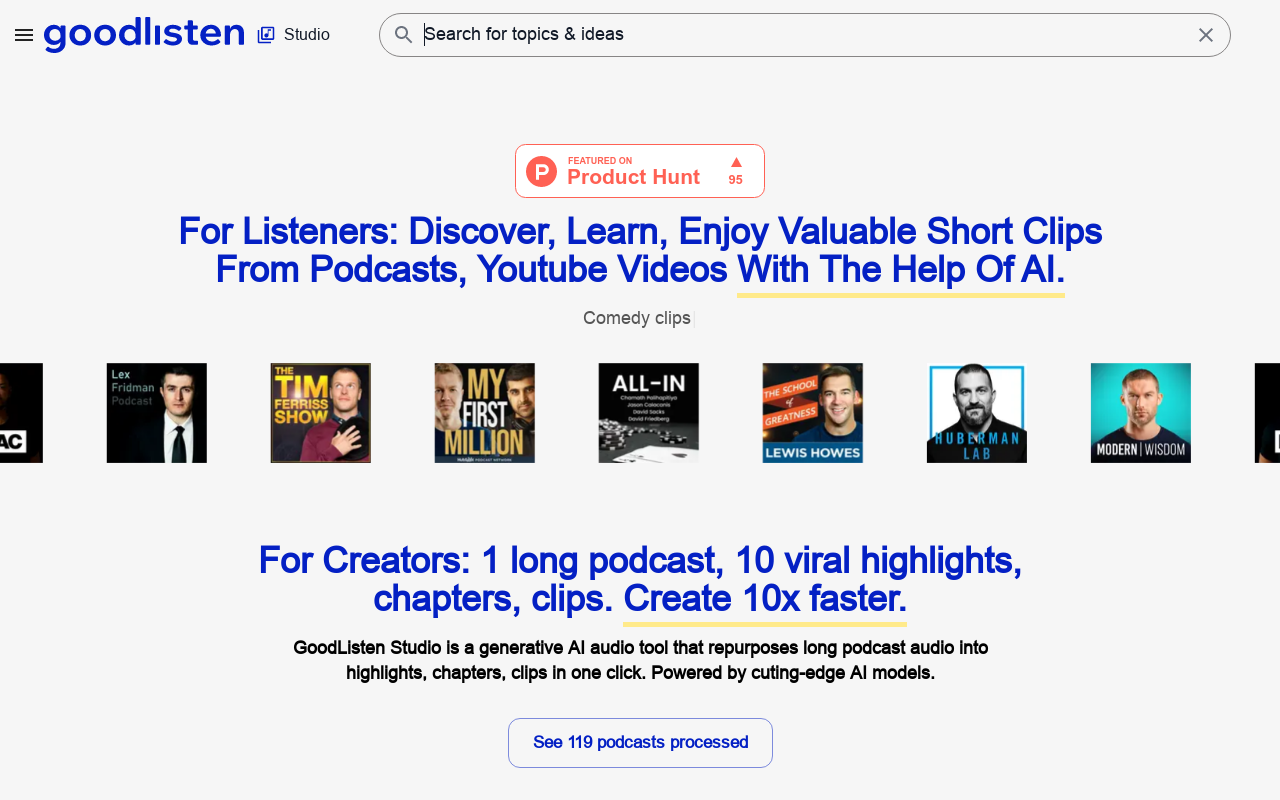Open the My First Million thumbnail
Image resolution: width=1280 pixels, height=800 pixels.
[485, 413]
